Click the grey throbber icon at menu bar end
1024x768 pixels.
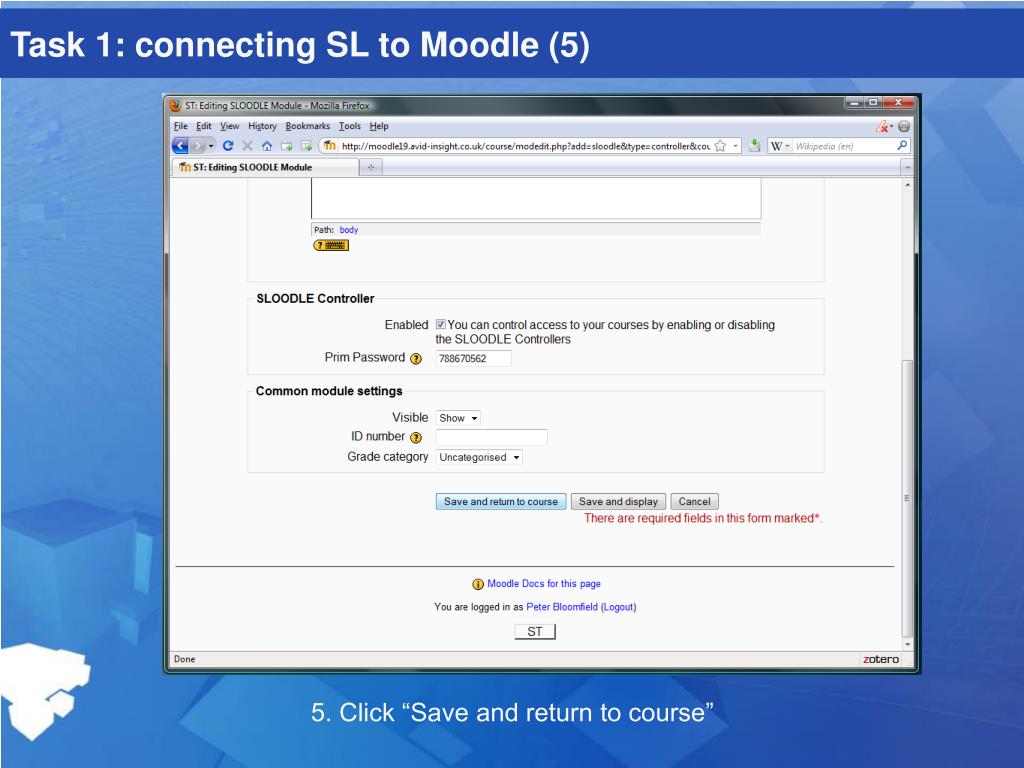click(x=904, y=126)
